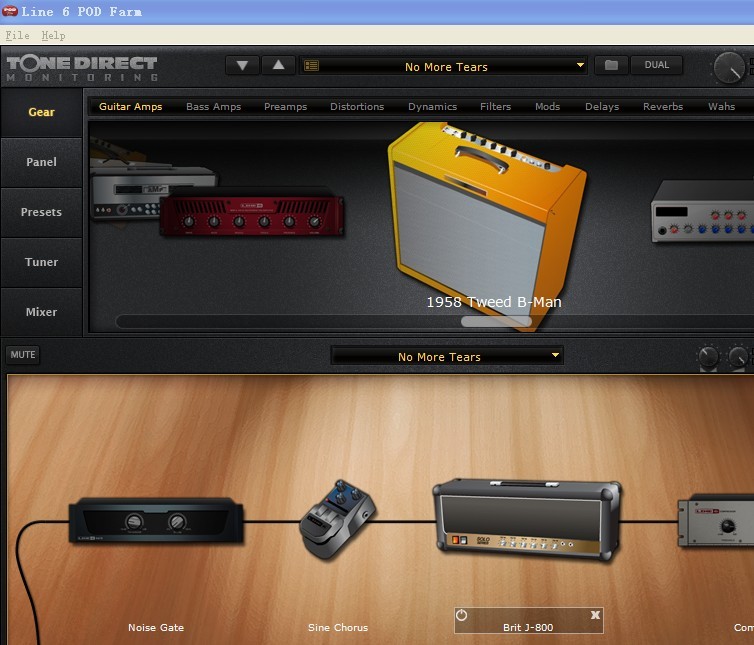Open the Presets view
754x645 pixels.
(x=41, y=212)
